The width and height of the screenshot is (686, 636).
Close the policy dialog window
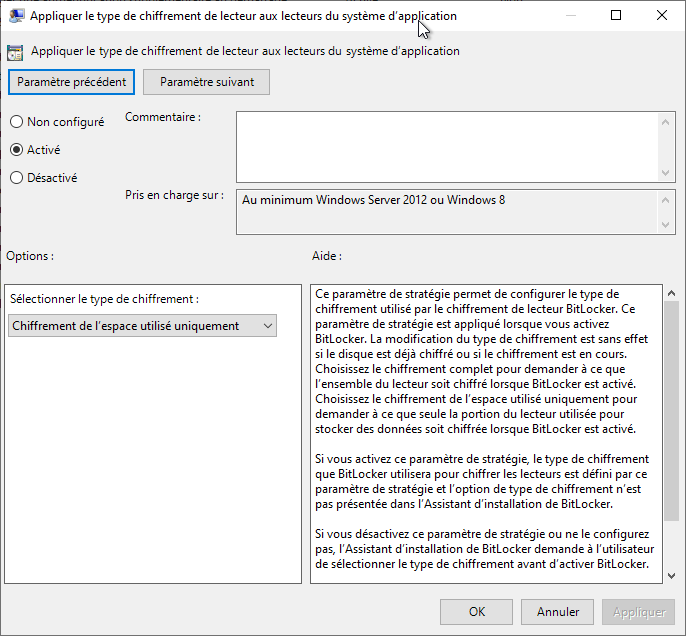pos(662,15)
